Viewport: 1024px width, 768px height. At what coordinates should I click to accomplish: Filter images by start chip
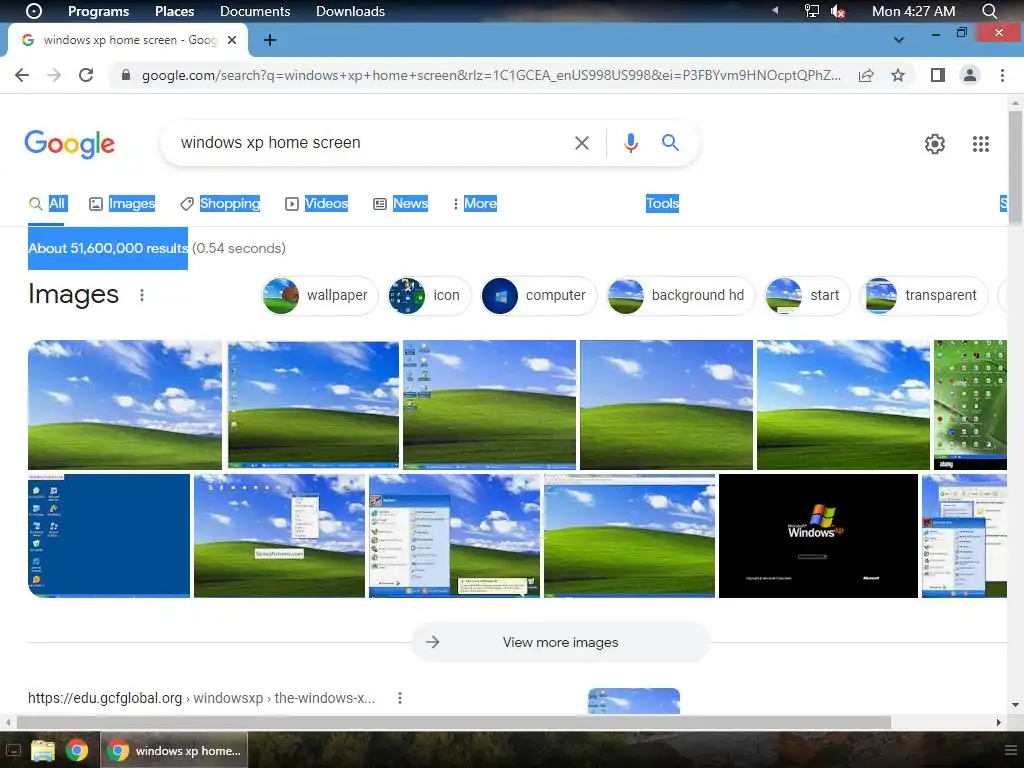click(807, 295)
